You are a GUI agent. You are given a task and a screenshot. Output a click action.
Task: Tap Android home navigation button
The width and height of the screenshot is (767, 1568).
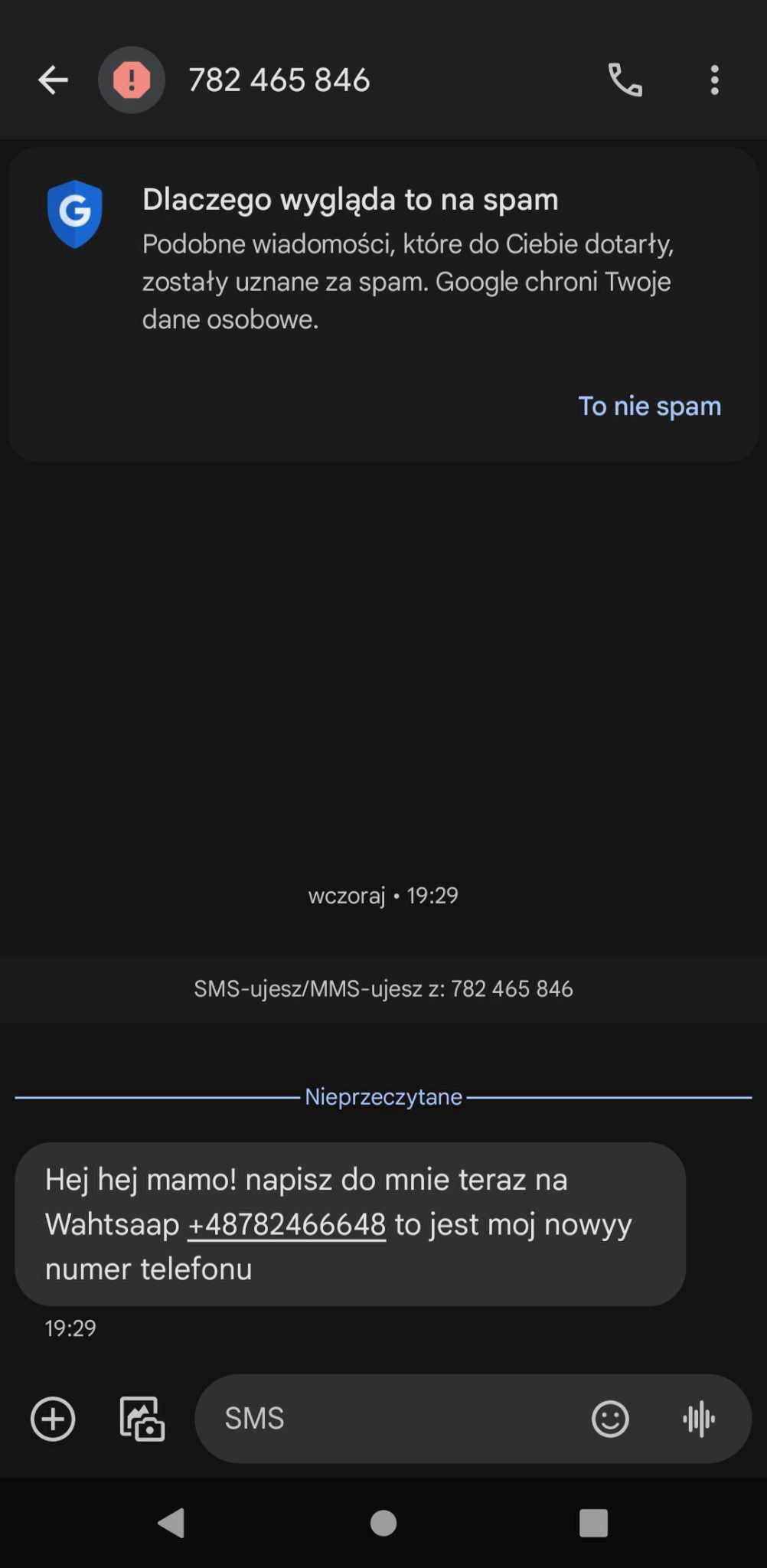tap(383, 1523)
